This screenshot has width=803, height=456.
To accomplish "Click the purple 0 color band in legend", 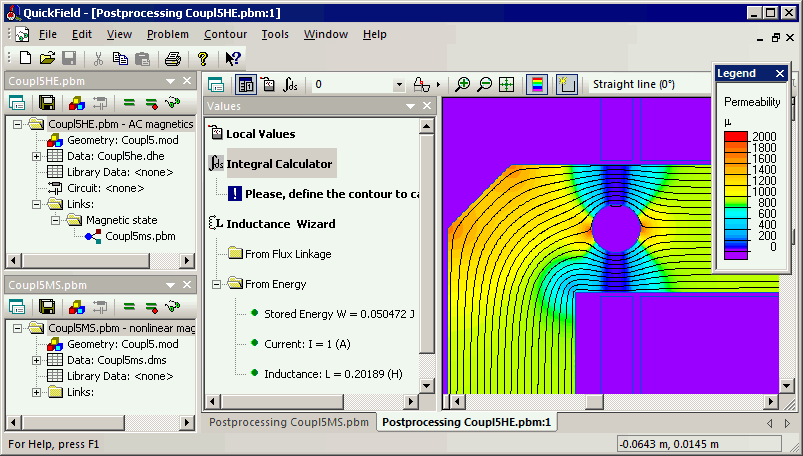I will pos(736,255).
